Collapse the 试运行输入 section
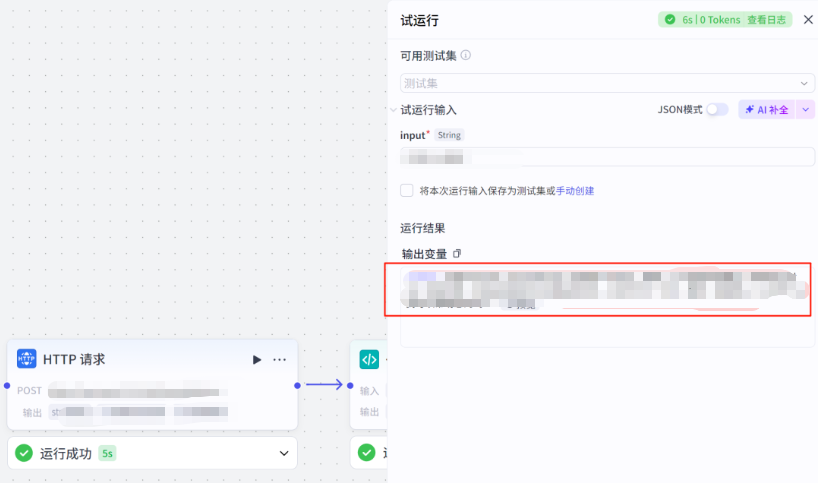This screenshot has width=831, height=483. [x=392, y=110]
